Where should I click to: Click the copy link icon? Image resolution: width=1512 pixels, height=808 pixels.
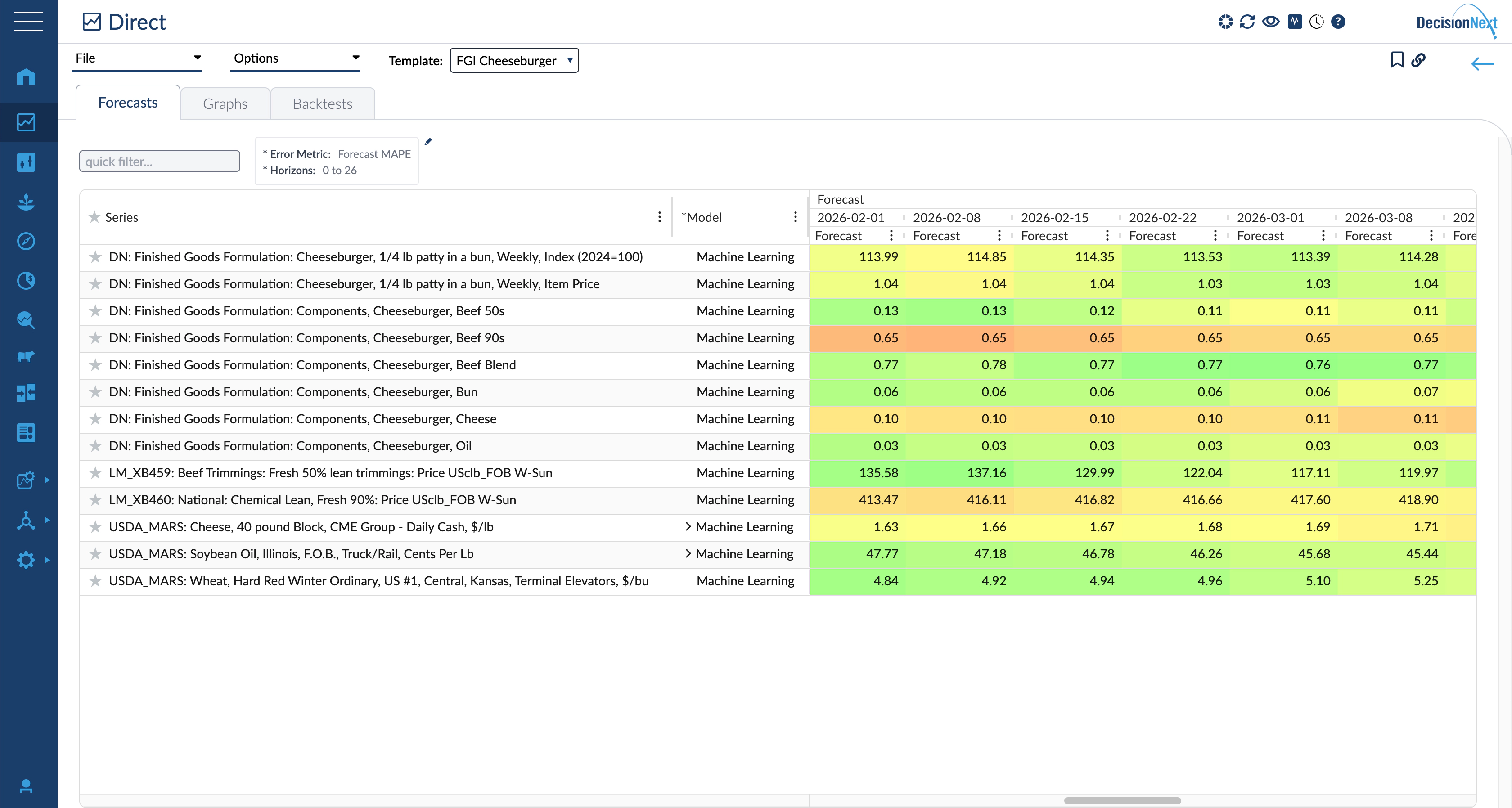[x=1418, y=60]
